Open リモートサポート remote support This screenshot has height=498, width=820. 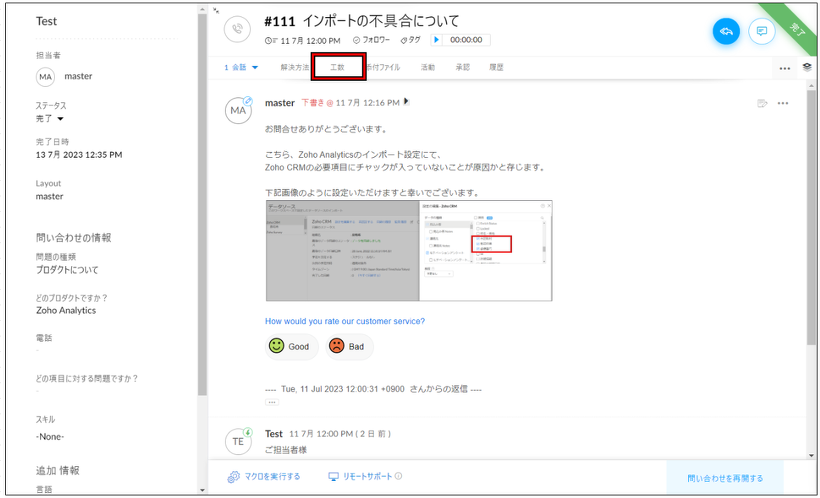360,477
